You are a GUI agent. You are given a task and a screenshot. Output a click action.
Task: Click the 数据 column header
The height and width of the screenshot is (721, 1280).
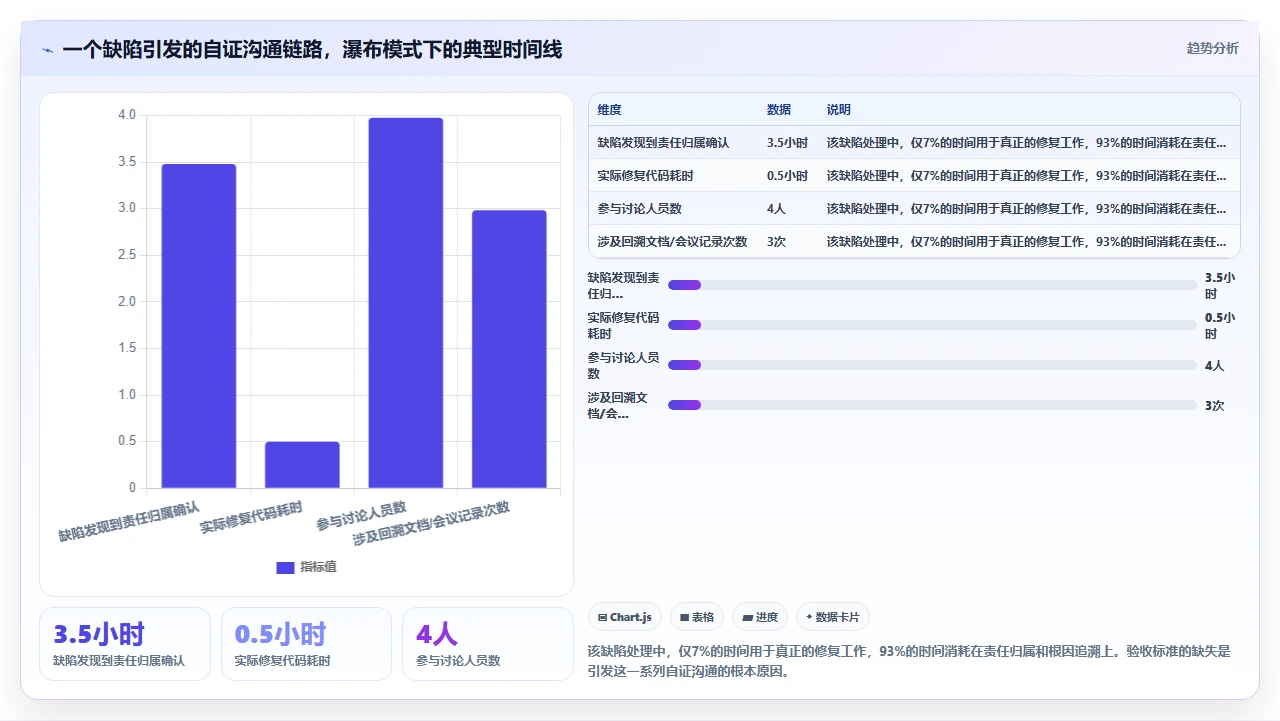click(779, 110)
